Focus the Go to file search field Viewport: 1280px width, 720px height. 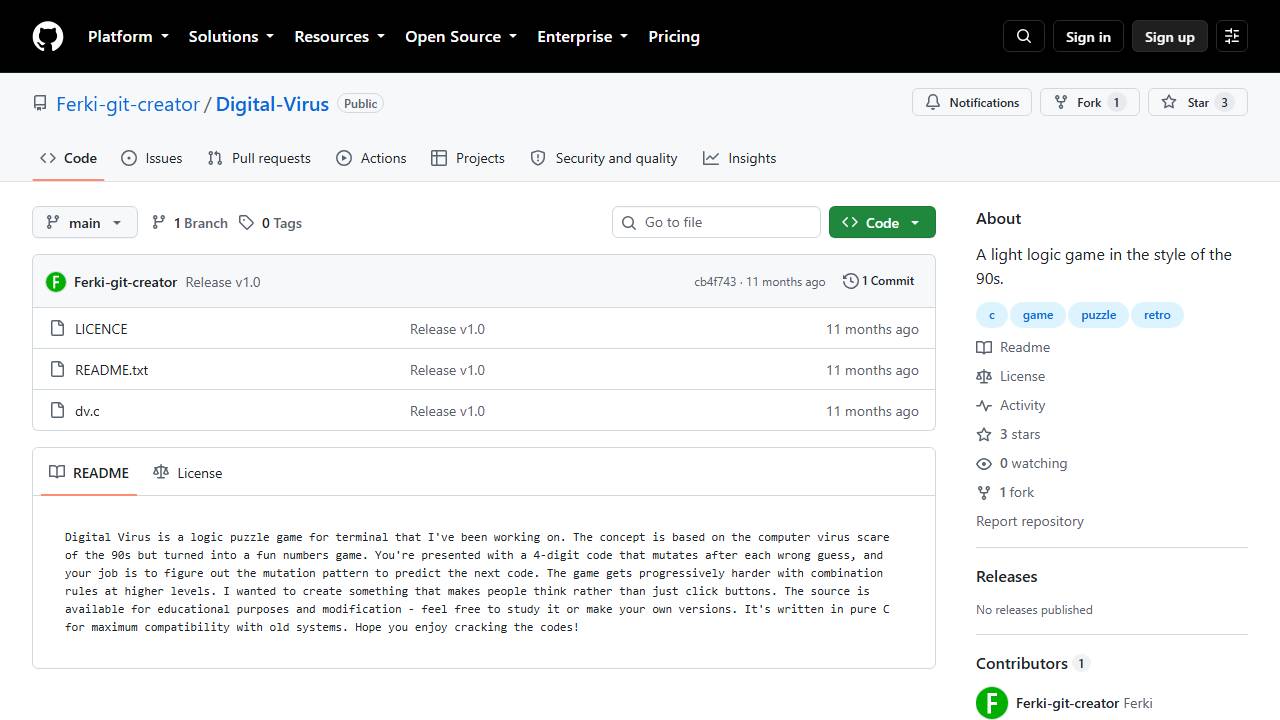716,222
